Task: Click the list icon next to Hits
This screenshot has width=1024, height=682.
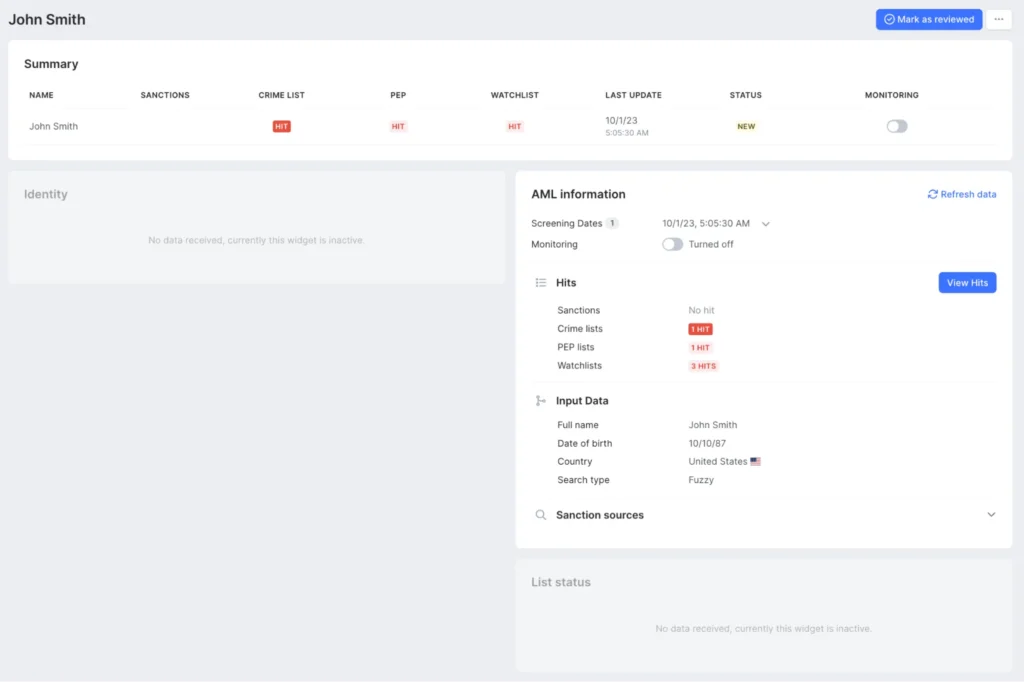Action: (x=538, y=282)
